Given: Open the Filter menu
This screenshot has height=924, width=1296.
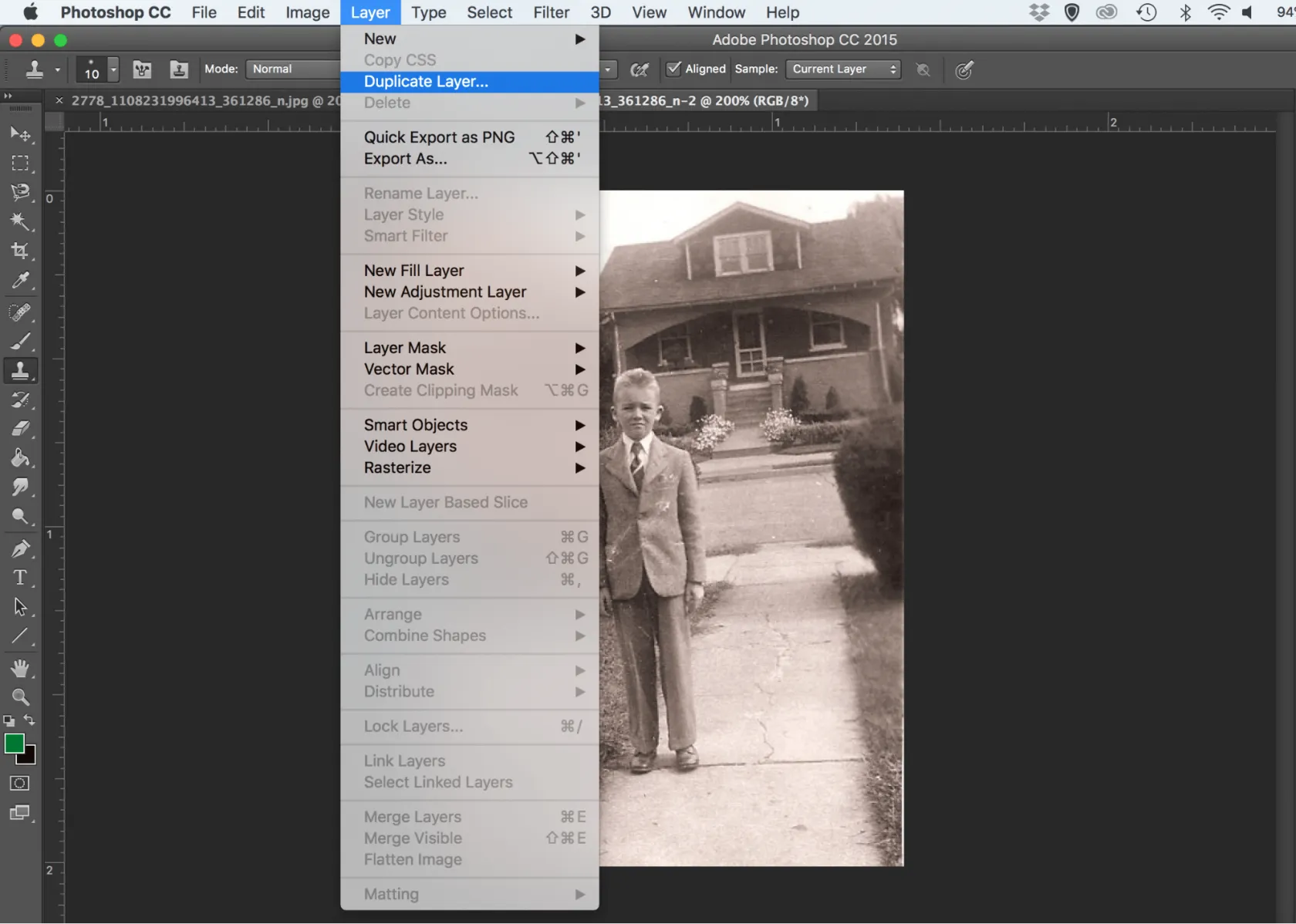Looking at the screenshot, I should pos(551,12).
